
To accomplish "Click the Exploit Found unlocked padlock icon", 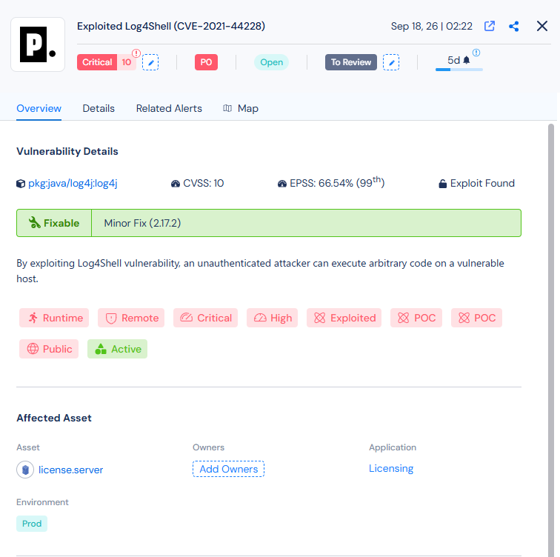I will click(x=442, y=184).
